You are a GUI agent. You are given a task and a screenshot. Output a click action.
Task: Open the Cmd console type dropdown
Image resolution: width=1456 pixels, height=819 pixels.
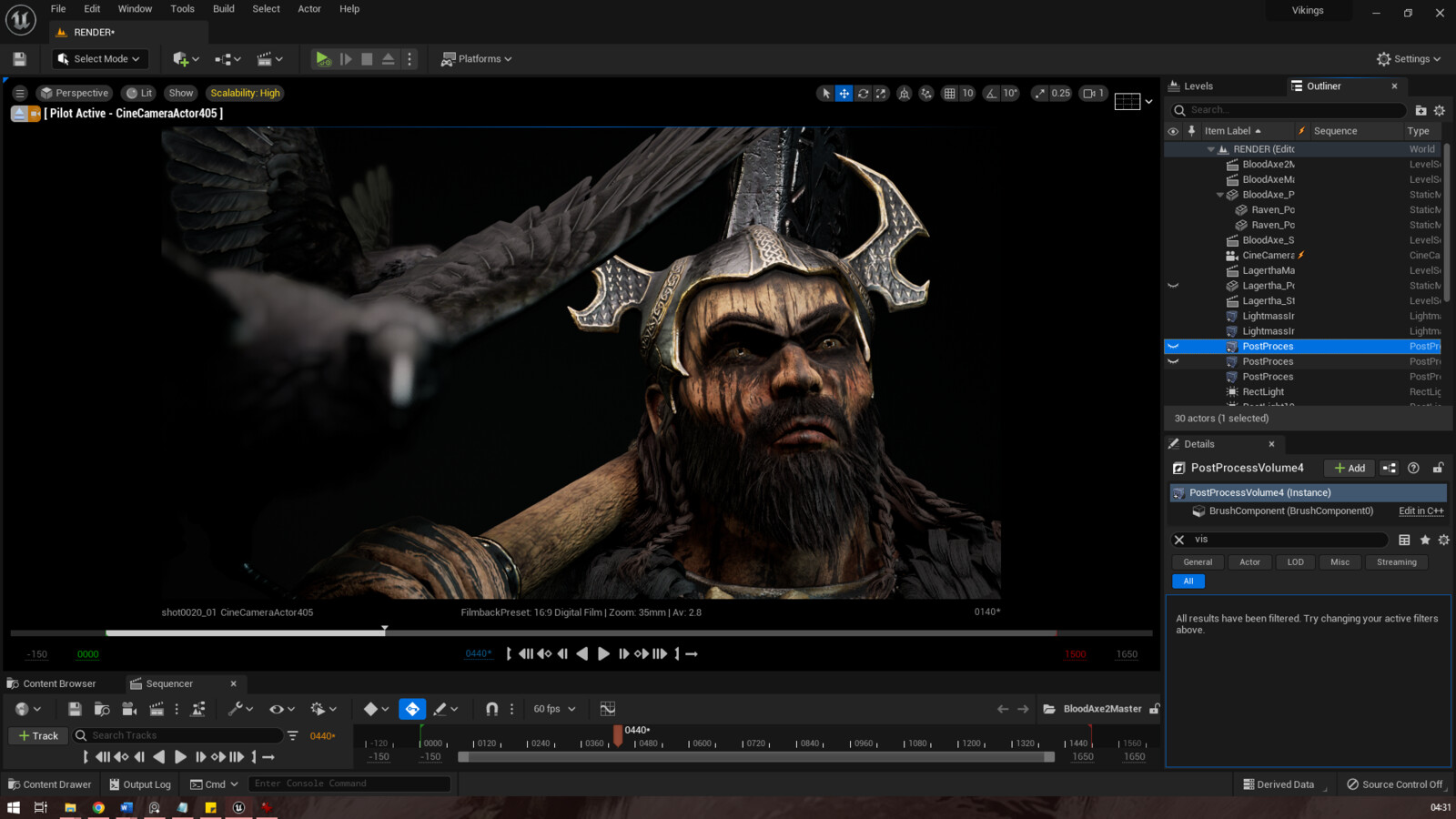214,784
